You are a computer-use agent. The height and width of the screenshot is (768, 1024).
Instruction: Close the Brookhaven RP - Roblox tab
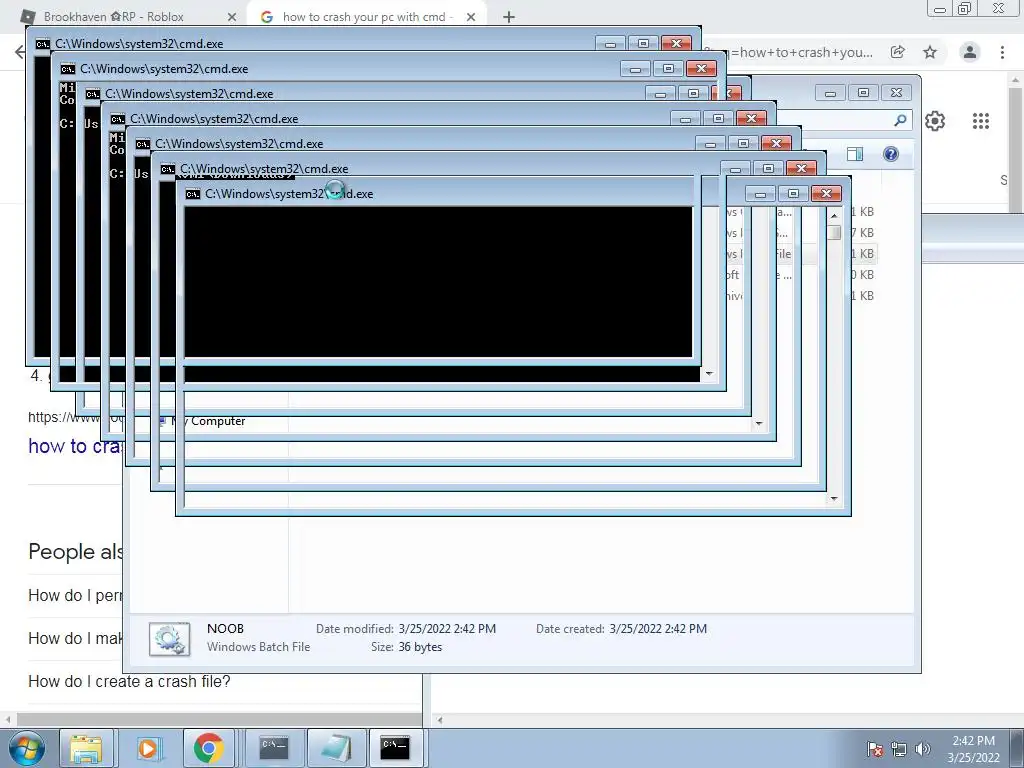point(231,17)
